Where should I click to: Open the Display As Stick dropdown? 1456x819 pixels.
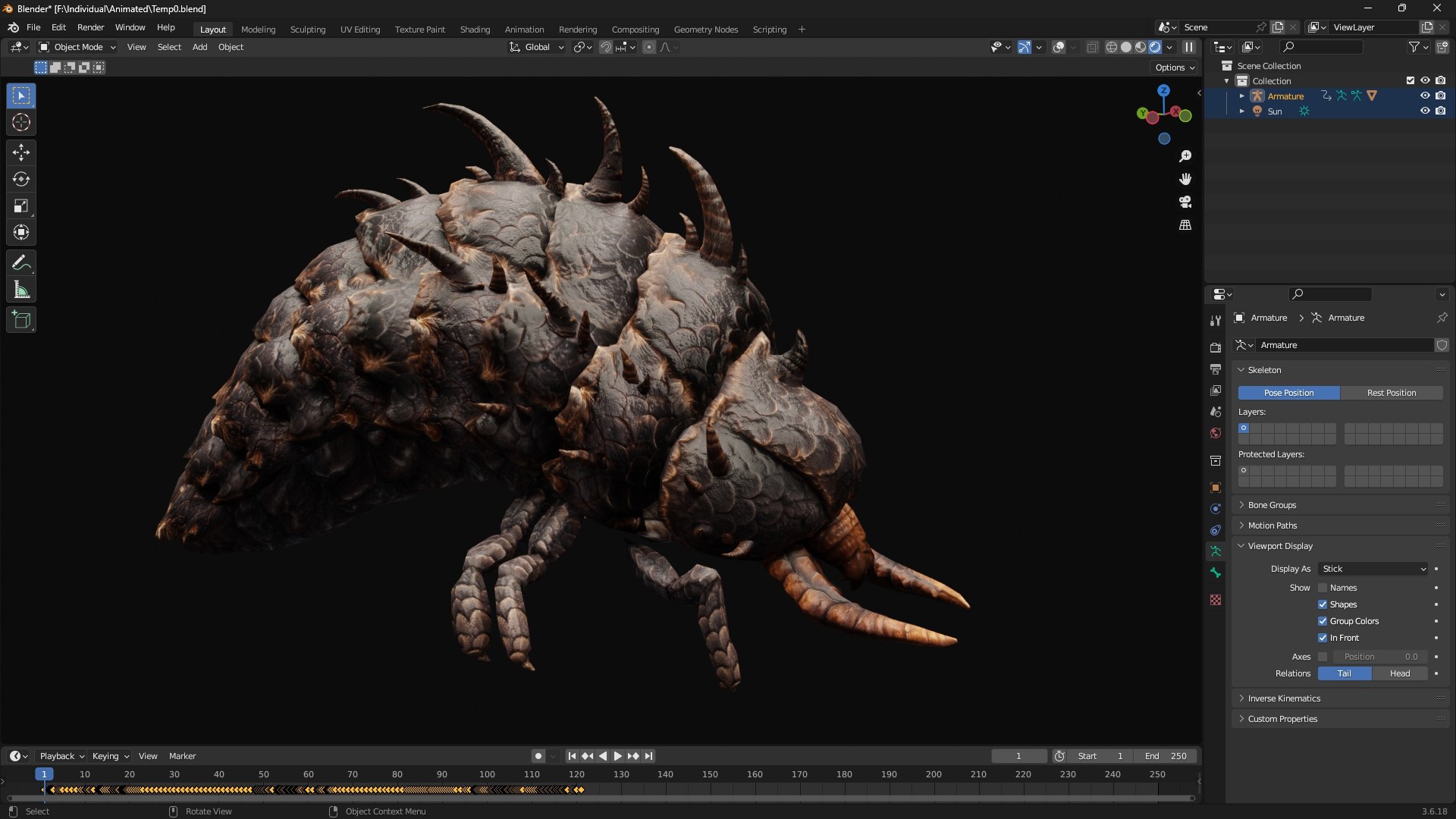[x=1373, y=569]
